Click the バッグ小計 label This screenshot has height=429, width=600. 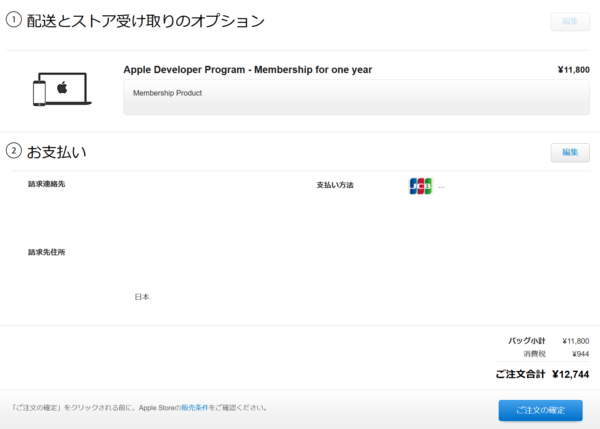pos(527,341)
